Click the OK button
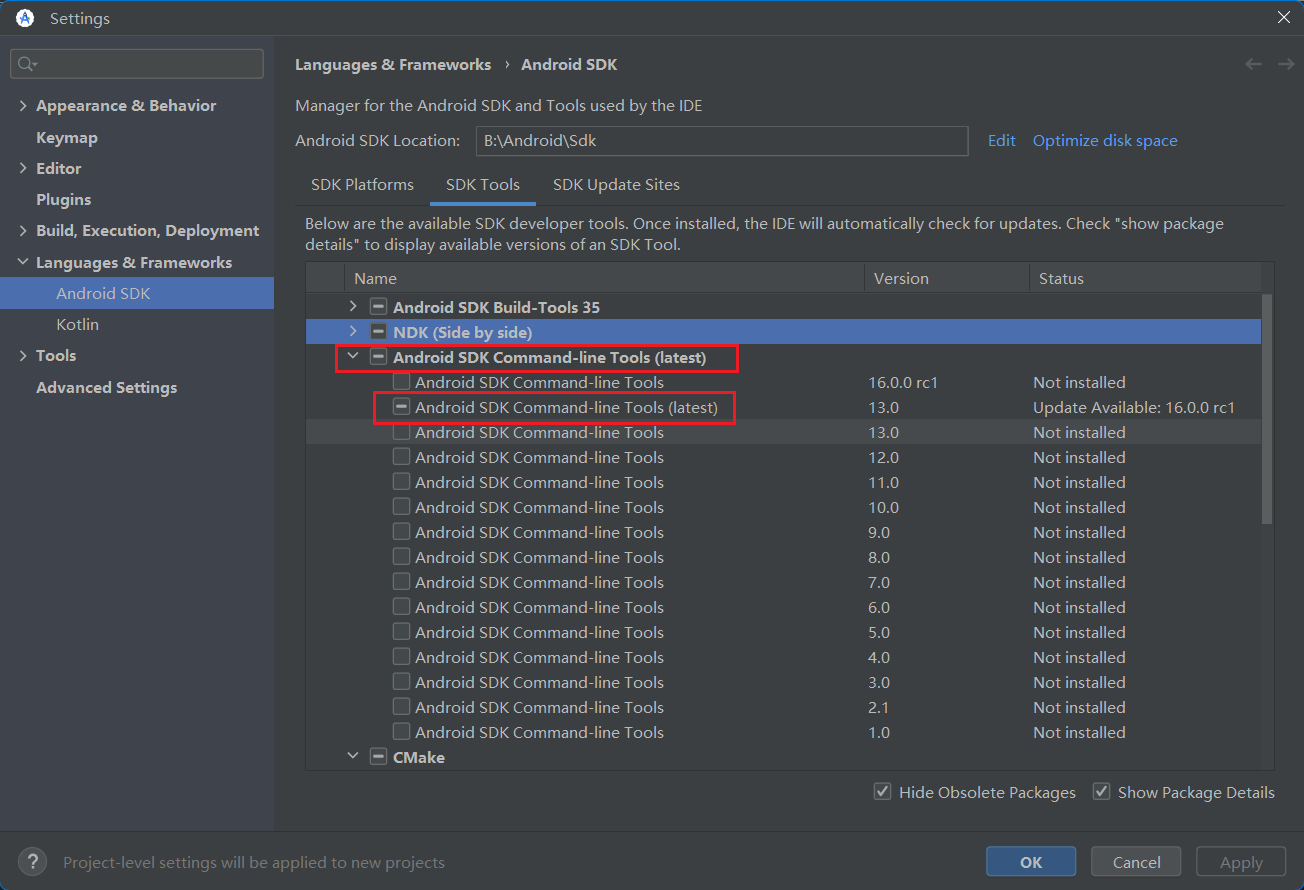 point(1031,862)
